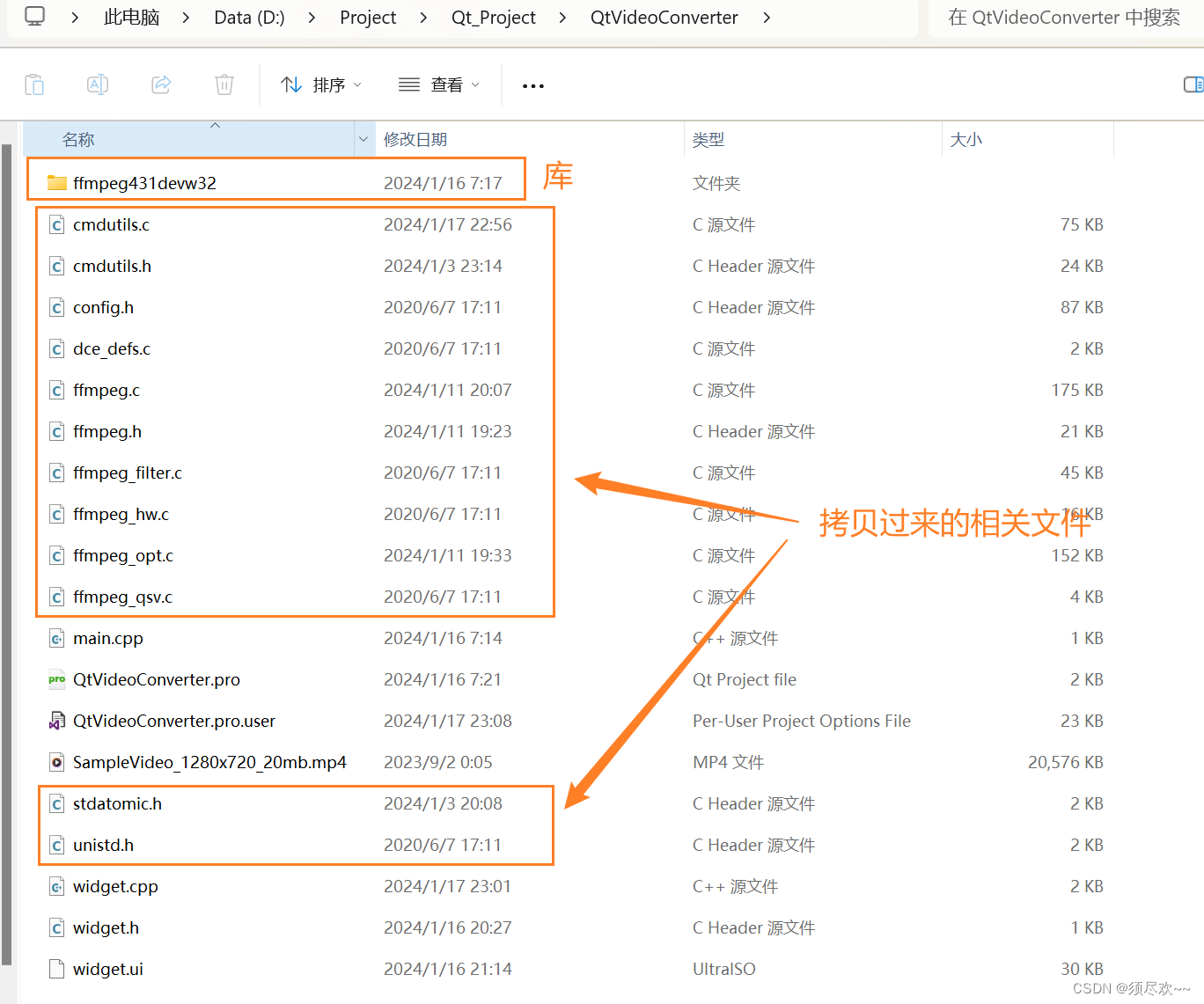Expand chevron after Data (D:) breadcrumb
The image size is (1204, 1004).
pyautogui.click(x=312, y=18)
